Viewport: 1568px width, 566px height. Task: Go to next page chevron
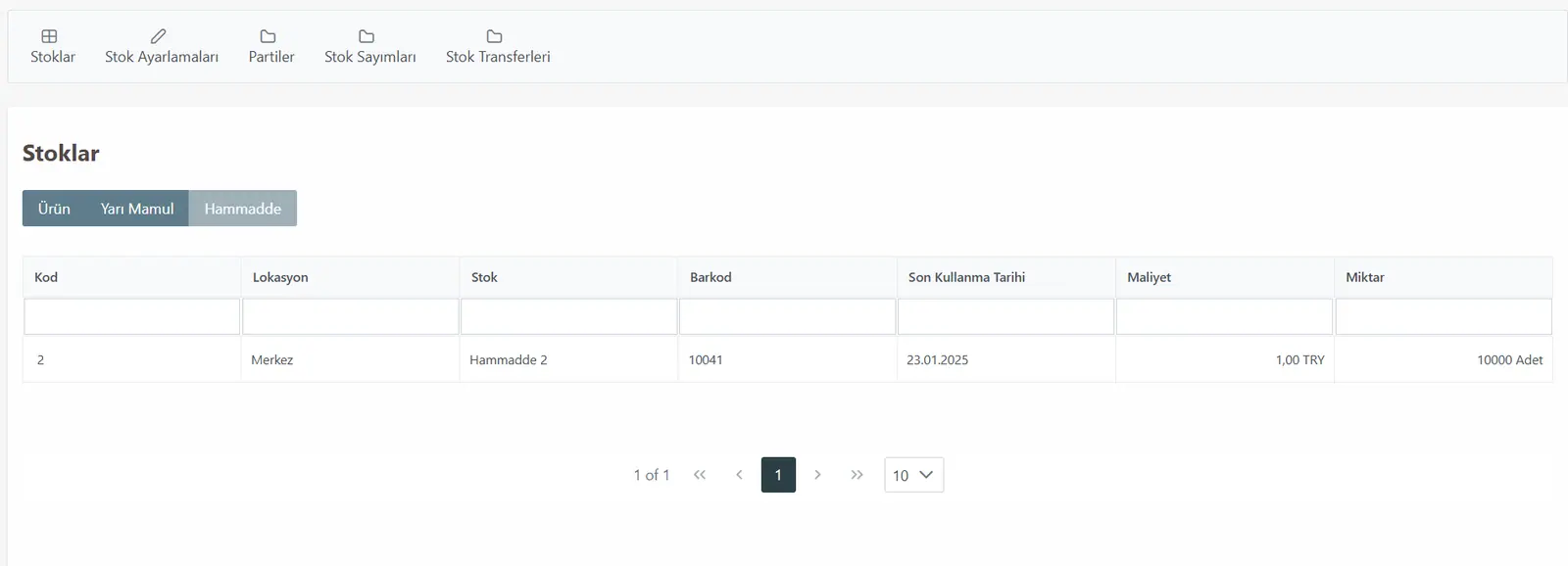coord(817,475)
